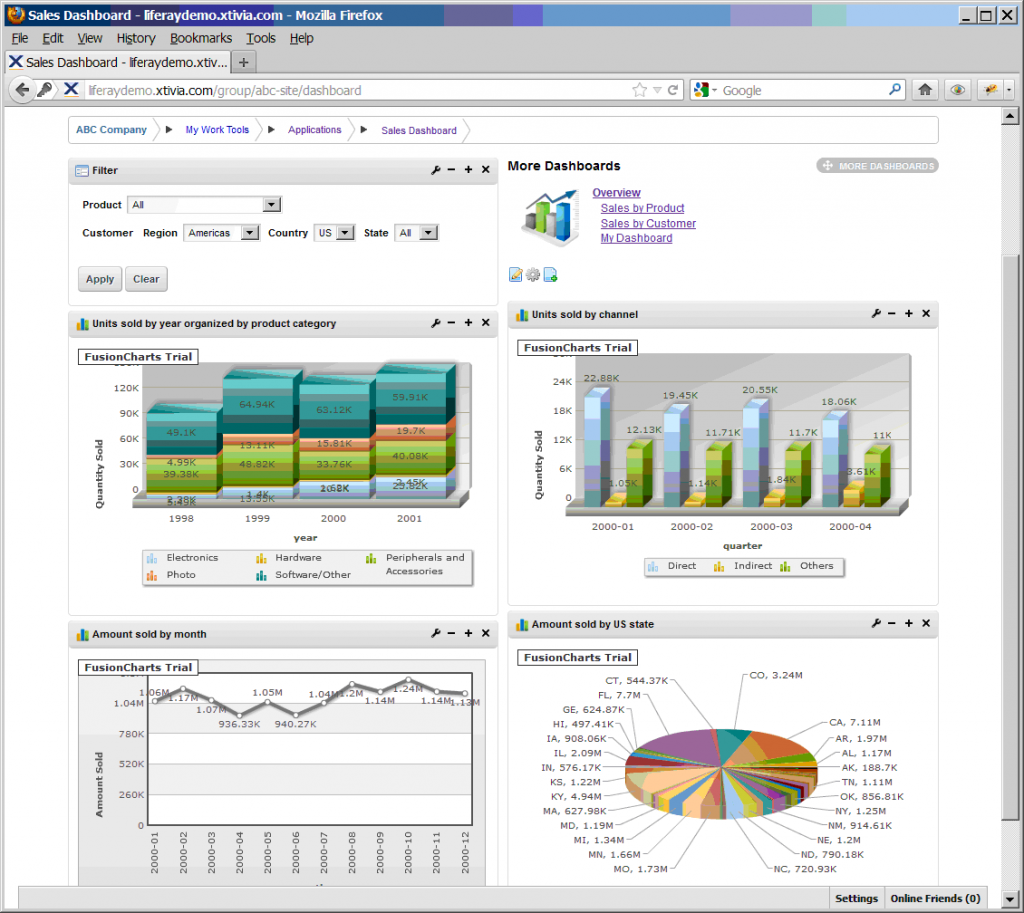
Task: Open the Product dropdown showing All
Action: pos(271,204)
